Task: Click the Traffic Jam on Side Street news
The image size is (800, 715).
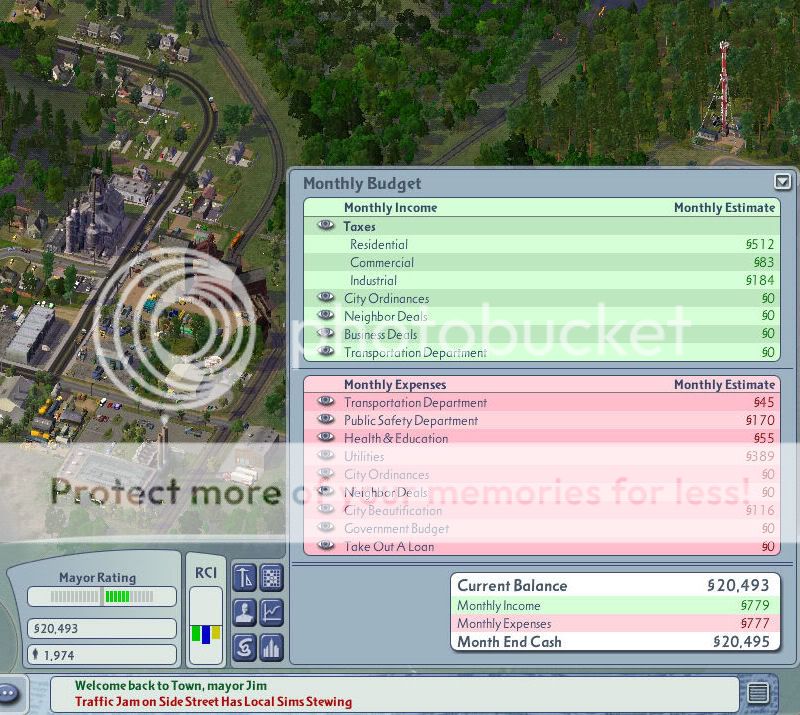Action: [214, 701]
